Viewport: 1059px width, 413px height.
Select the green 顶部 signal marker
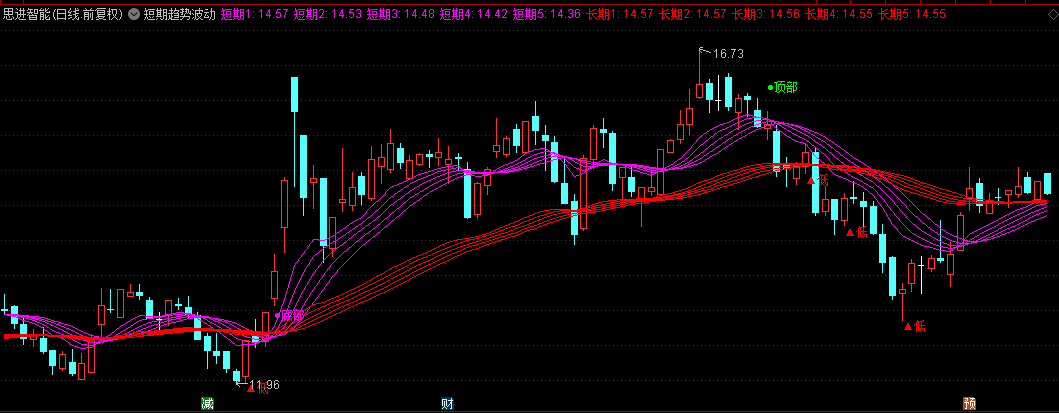point(782,87)
